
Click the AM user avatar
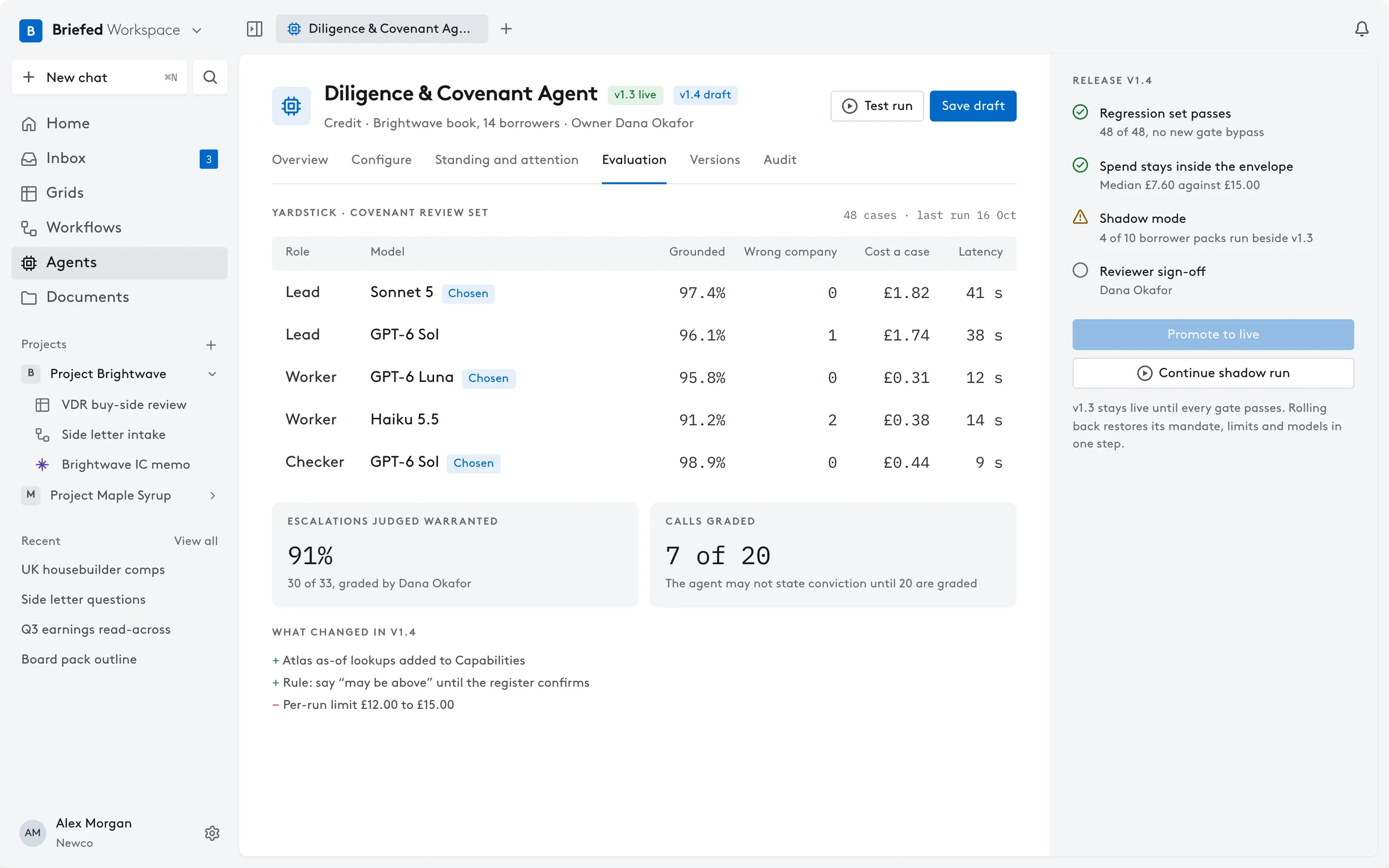[32, 833]
